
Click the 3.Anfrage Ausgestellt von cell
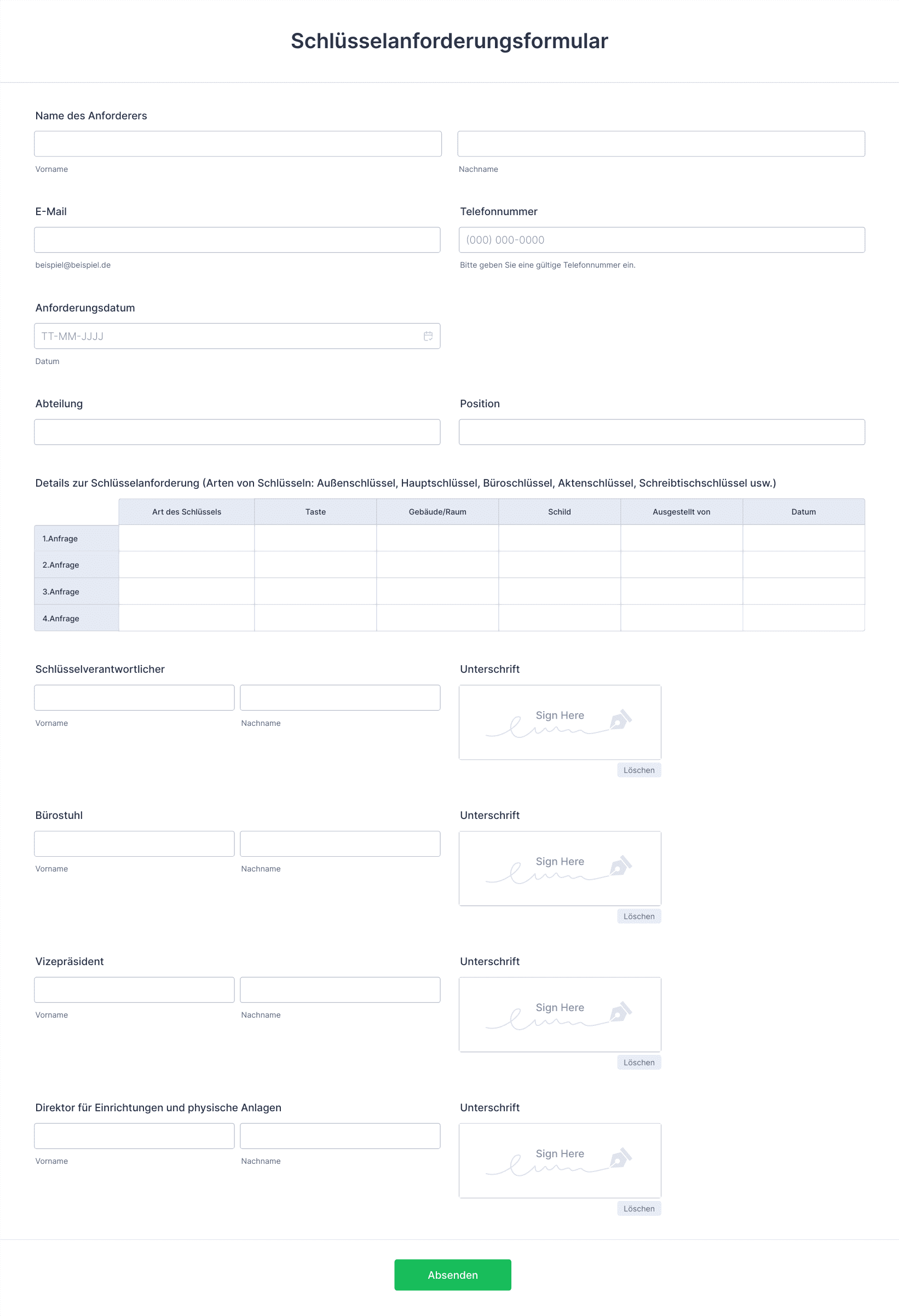coord(681,591)
